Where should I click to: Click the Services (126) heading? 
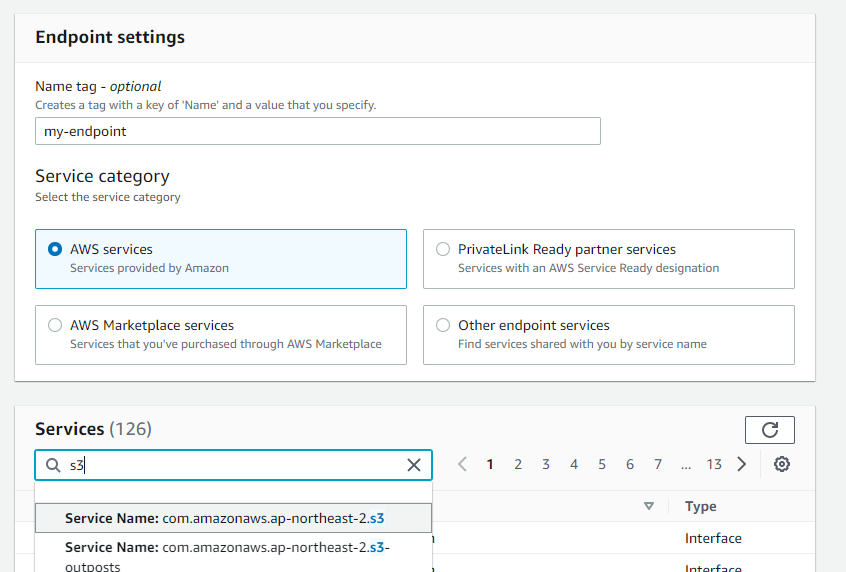click(x=93, y=429)
